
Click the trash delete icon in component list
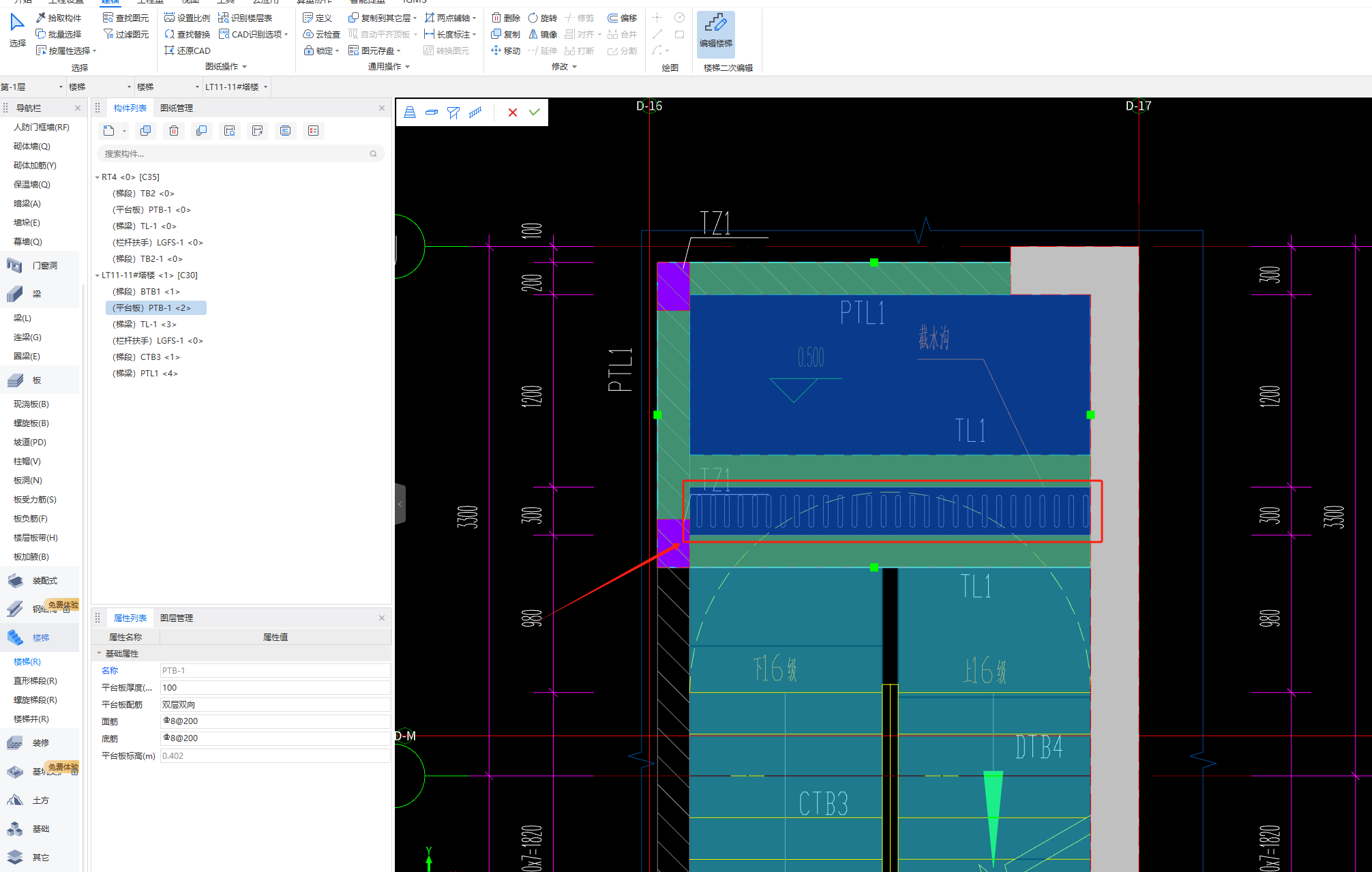tap(174, 131)
